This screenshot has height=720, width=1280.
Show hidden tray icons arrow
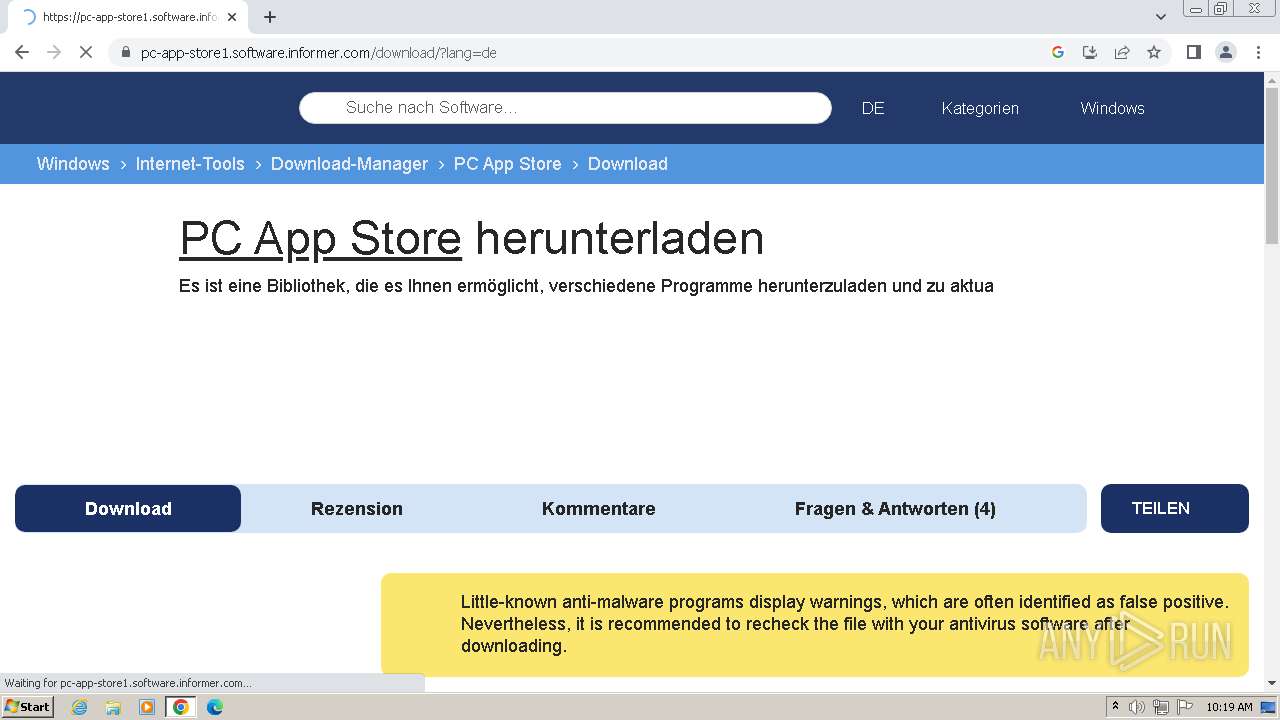click(1115, 707)
